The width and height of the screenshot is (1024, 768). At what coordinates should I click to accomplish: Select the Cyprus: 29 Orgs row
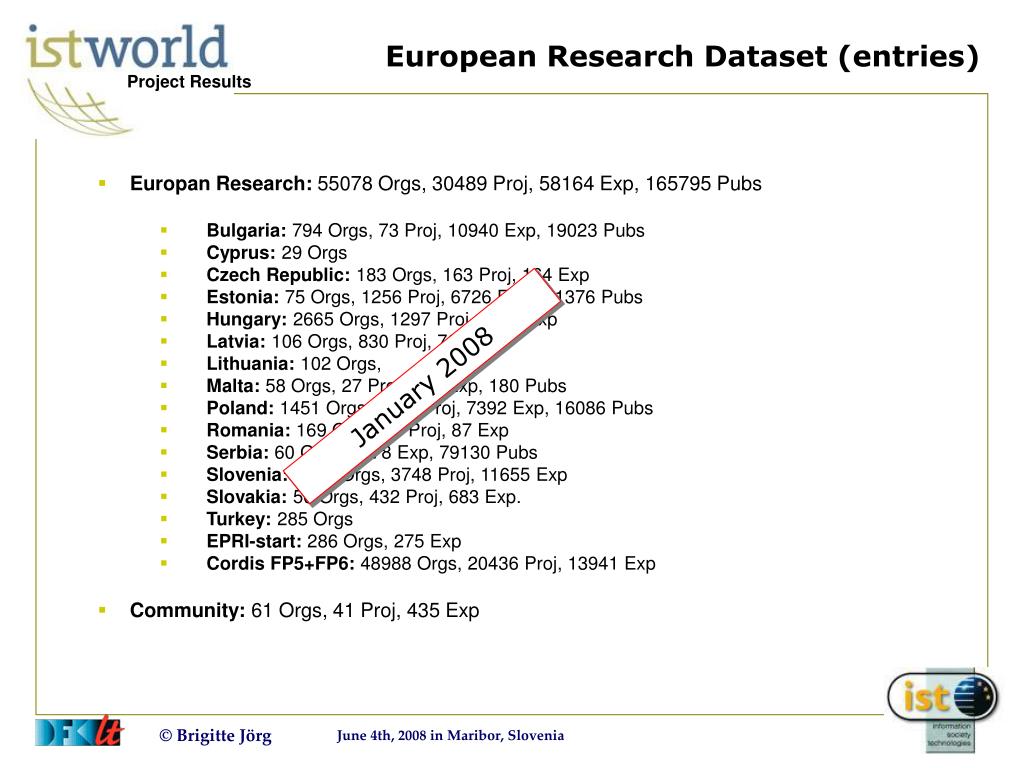[277, 253]
